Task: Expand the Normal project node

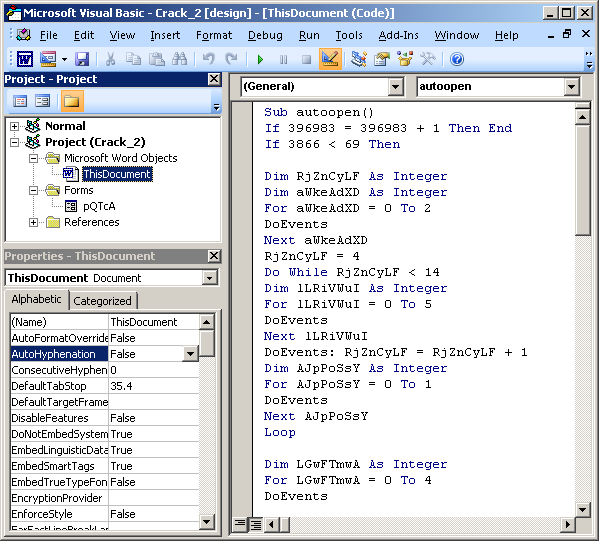Action: coord(14,126)
